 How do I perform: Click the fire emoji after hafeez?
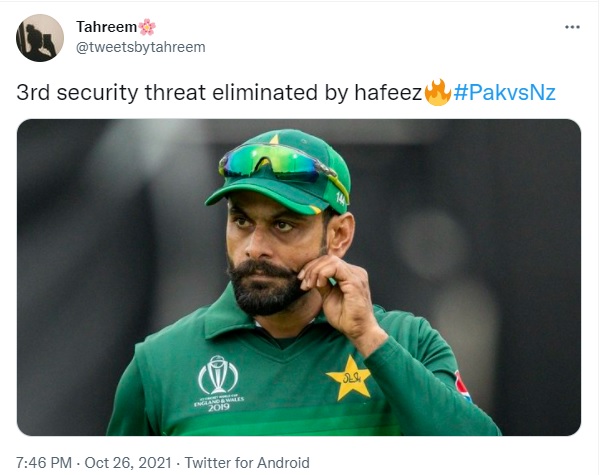437,92
